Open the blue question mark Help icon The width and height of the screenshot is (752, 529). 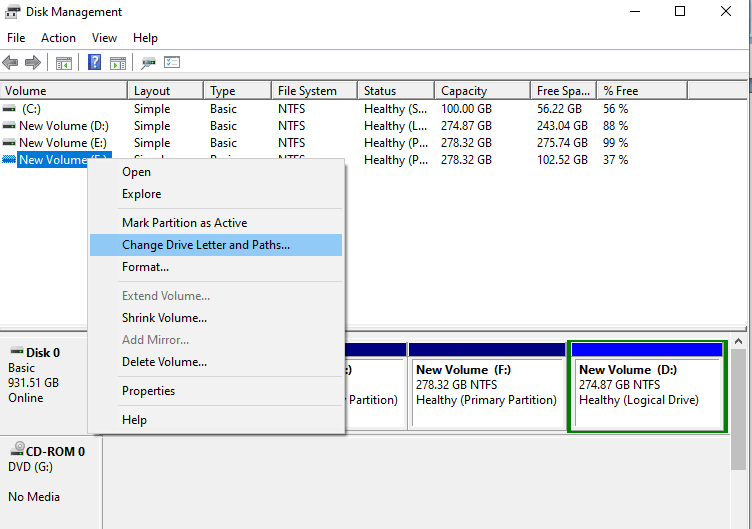(94, 62)
